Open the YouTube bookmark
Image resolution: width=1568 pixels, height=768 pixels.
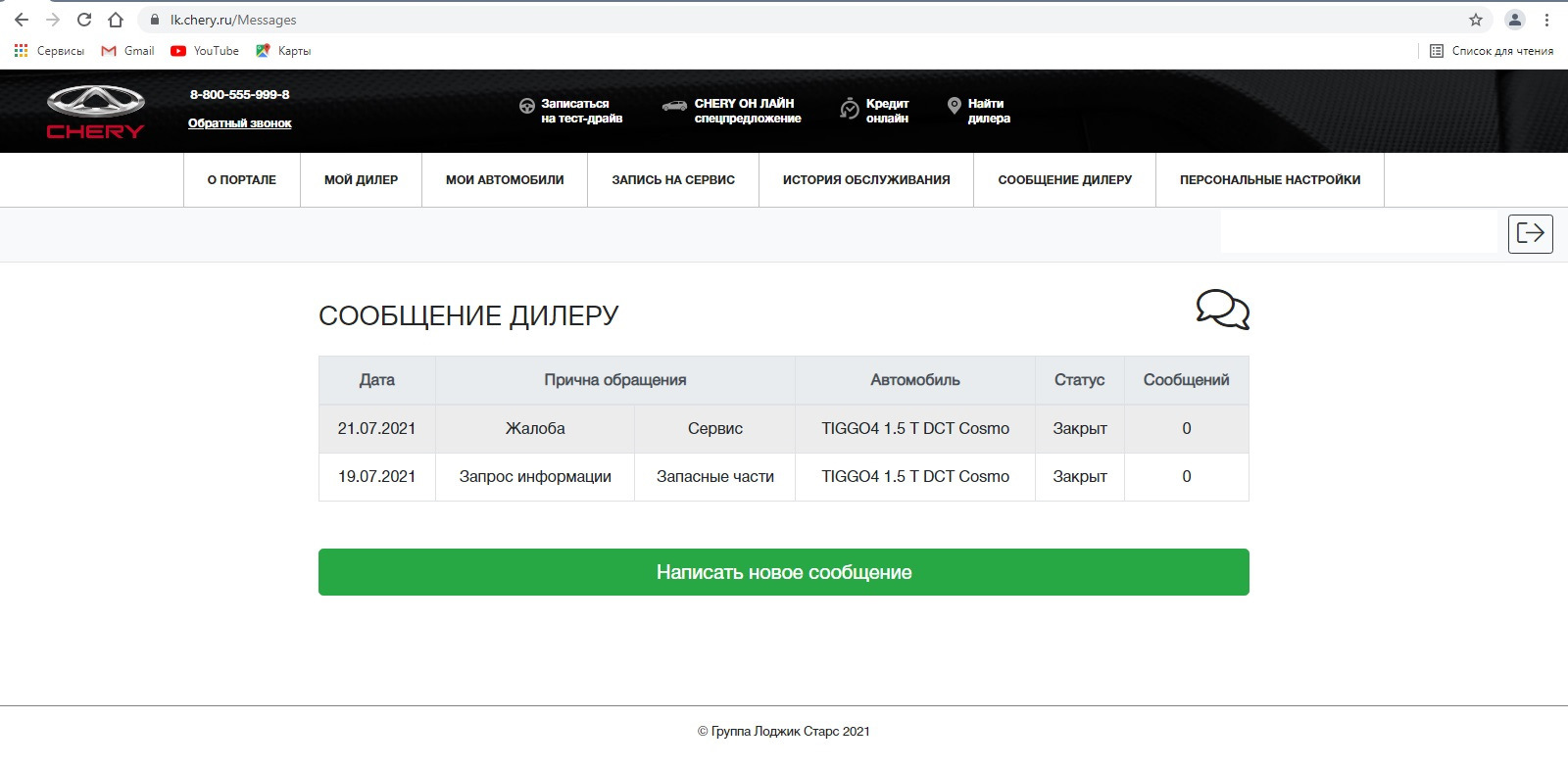[x=205, y=51]
